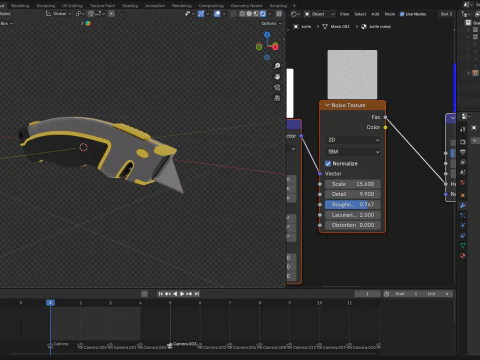Open the node editor View menu
This screenshot has height=360, width=480.
344,14
